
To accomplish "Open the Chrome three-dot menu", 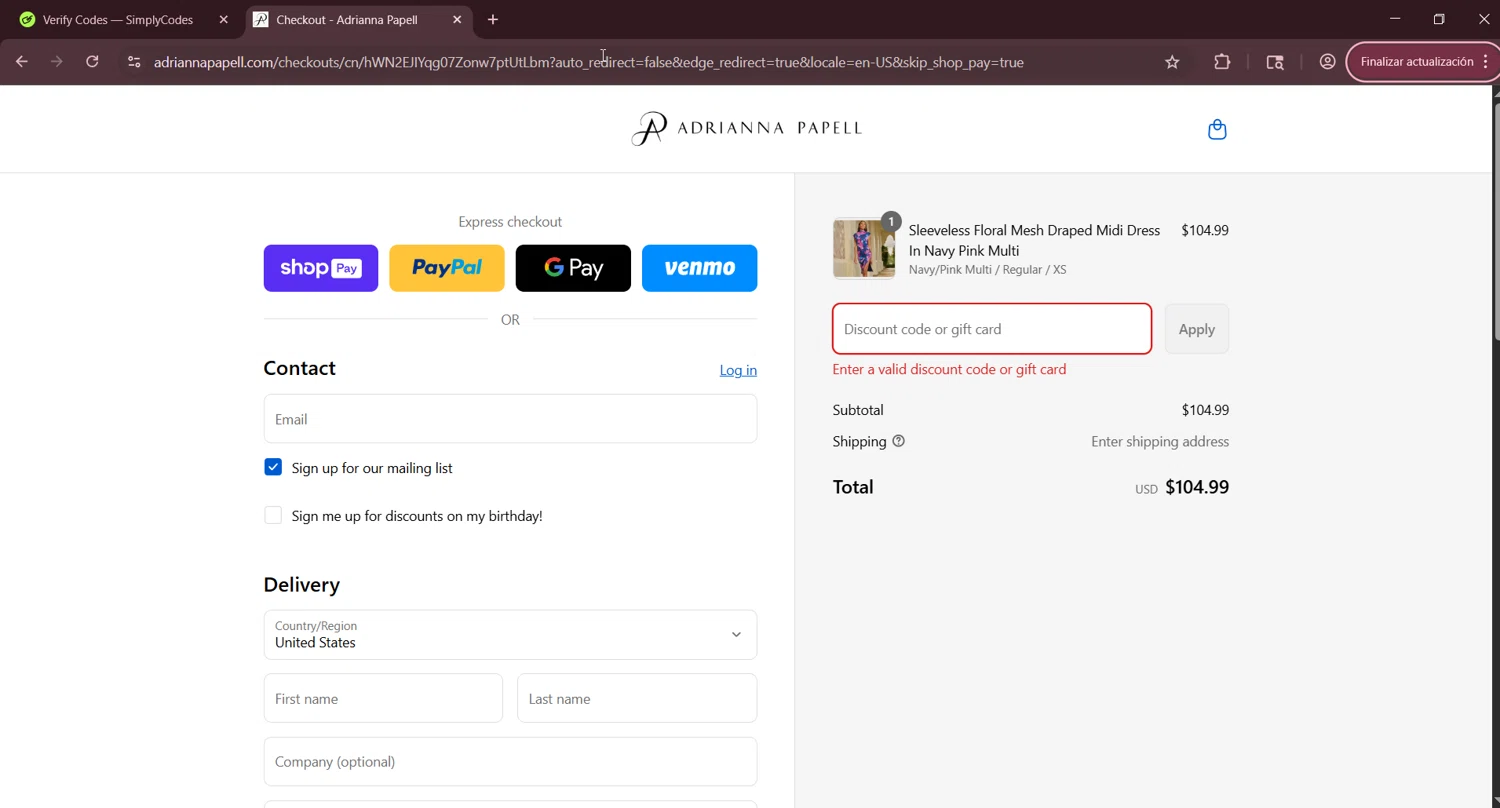I will pos(1486,62).
